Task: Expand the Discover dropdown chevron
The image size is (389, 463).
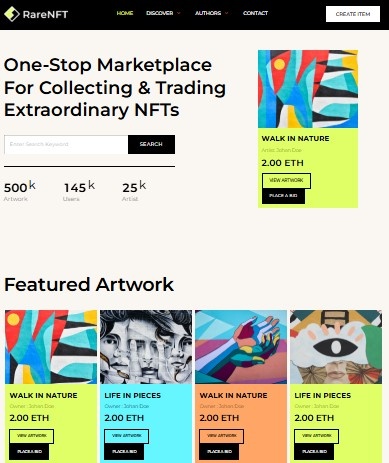Action: [x=179, y=13]
